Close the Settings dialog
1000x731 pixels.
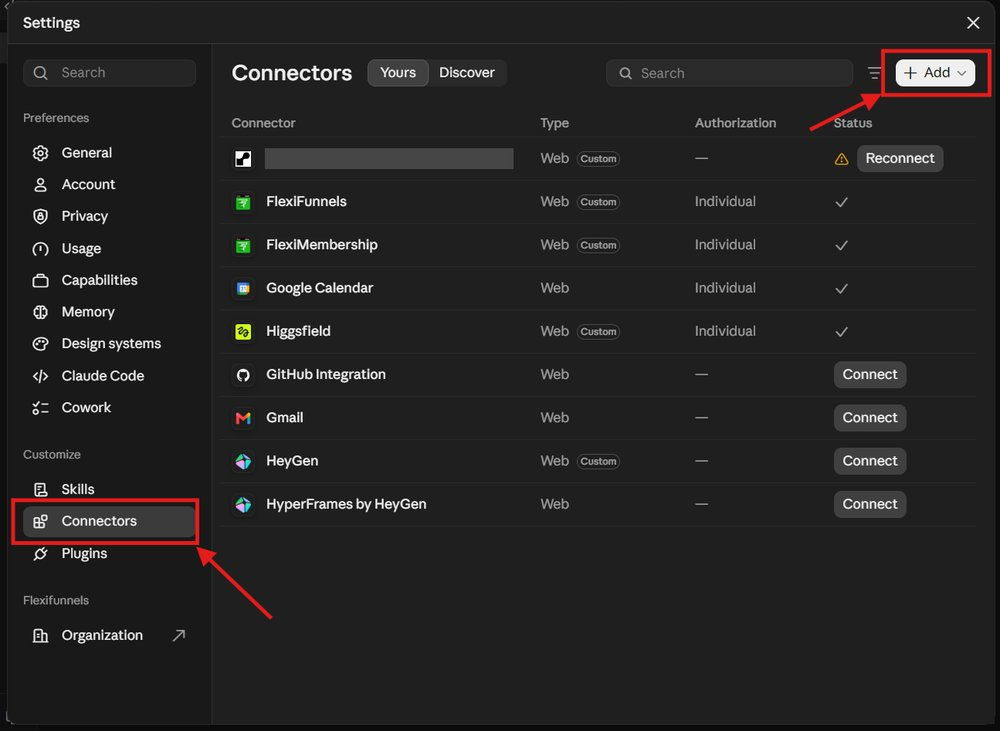[x=973, y=23]
